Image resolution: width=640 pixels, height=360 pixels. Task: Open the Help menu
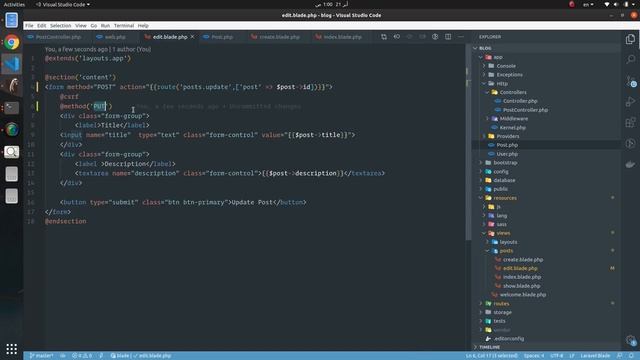pyautogui.click(x=143, y=25)
